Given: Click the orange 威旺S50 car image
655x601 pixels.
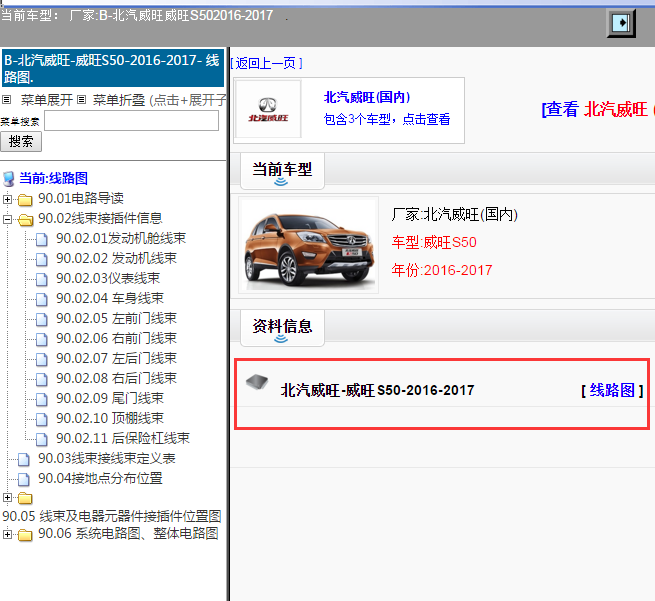Looking at the screenshot, I should coord(309,245).
